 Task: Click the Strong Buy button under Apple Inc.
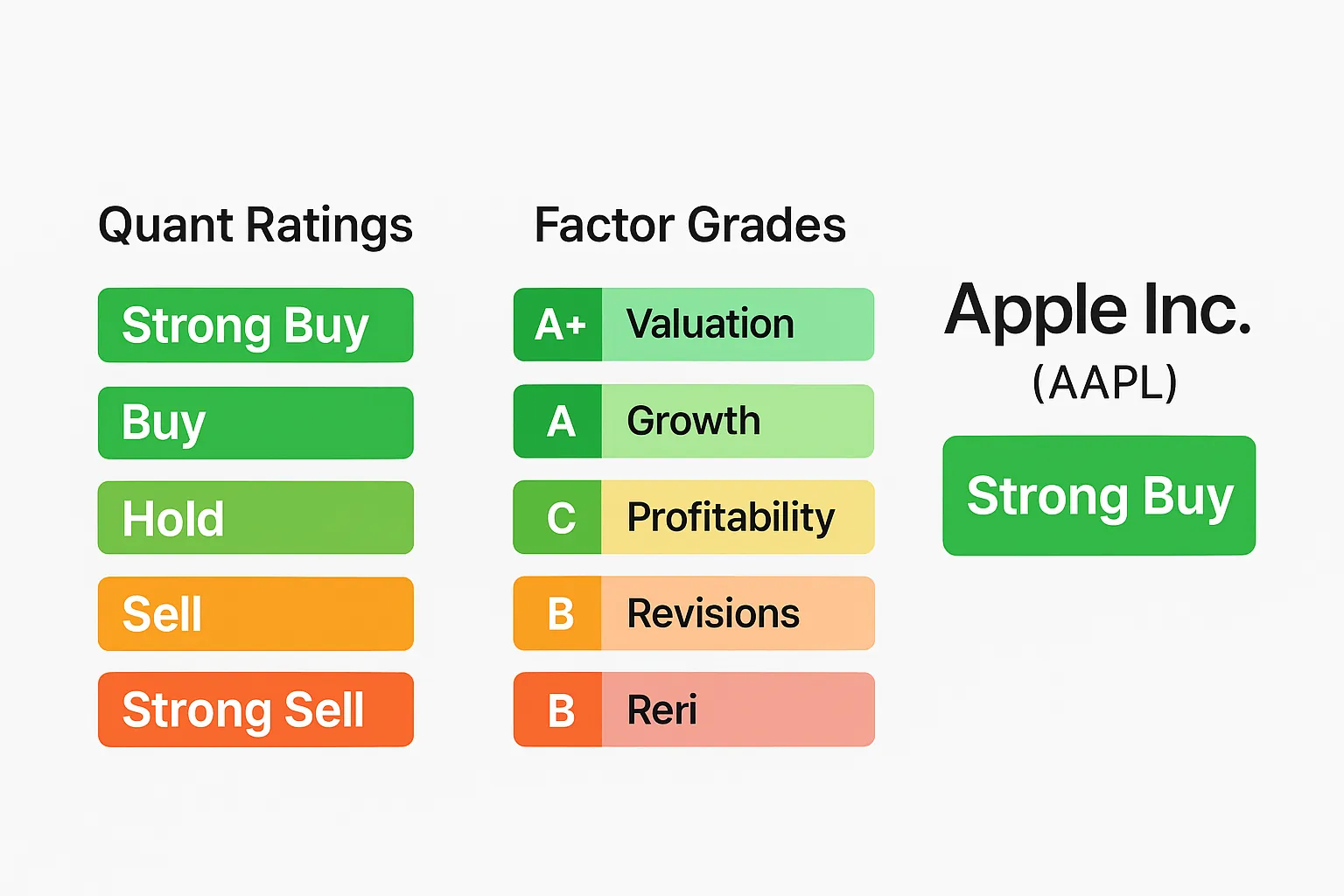click(x=1099, y=495)
